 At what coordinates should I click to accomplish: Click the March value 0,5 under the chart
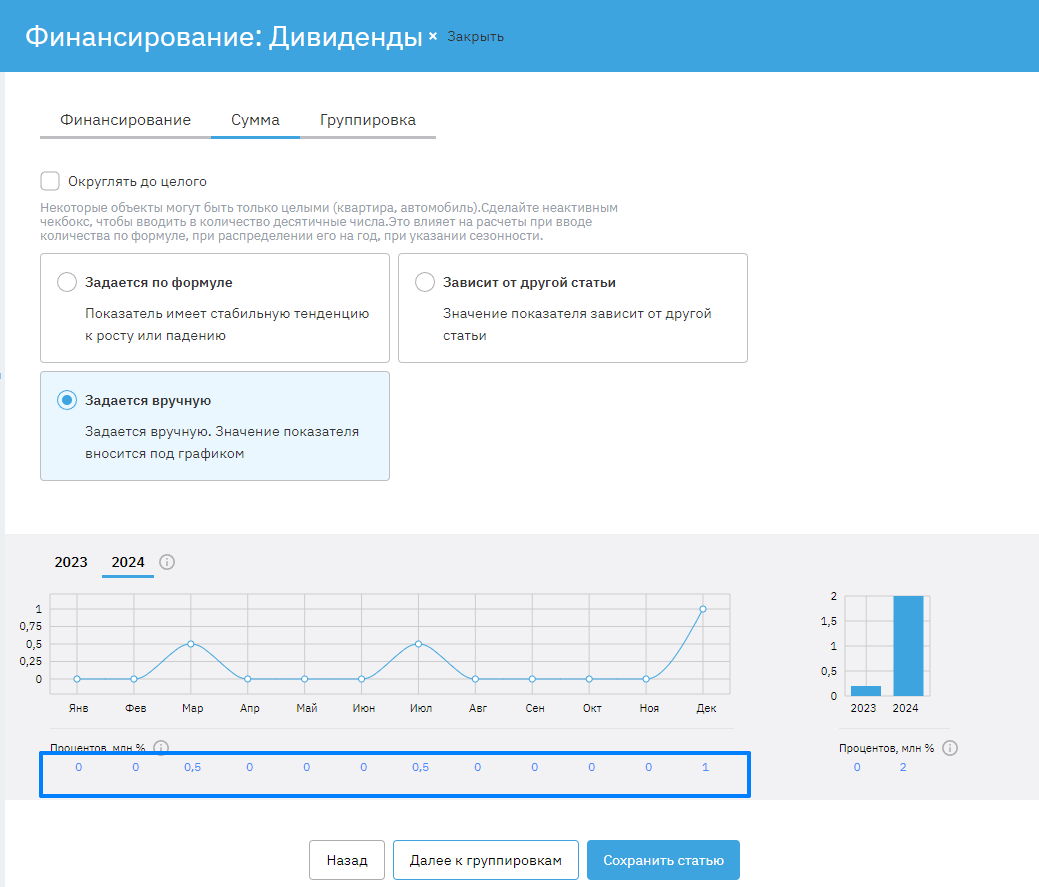192,767
